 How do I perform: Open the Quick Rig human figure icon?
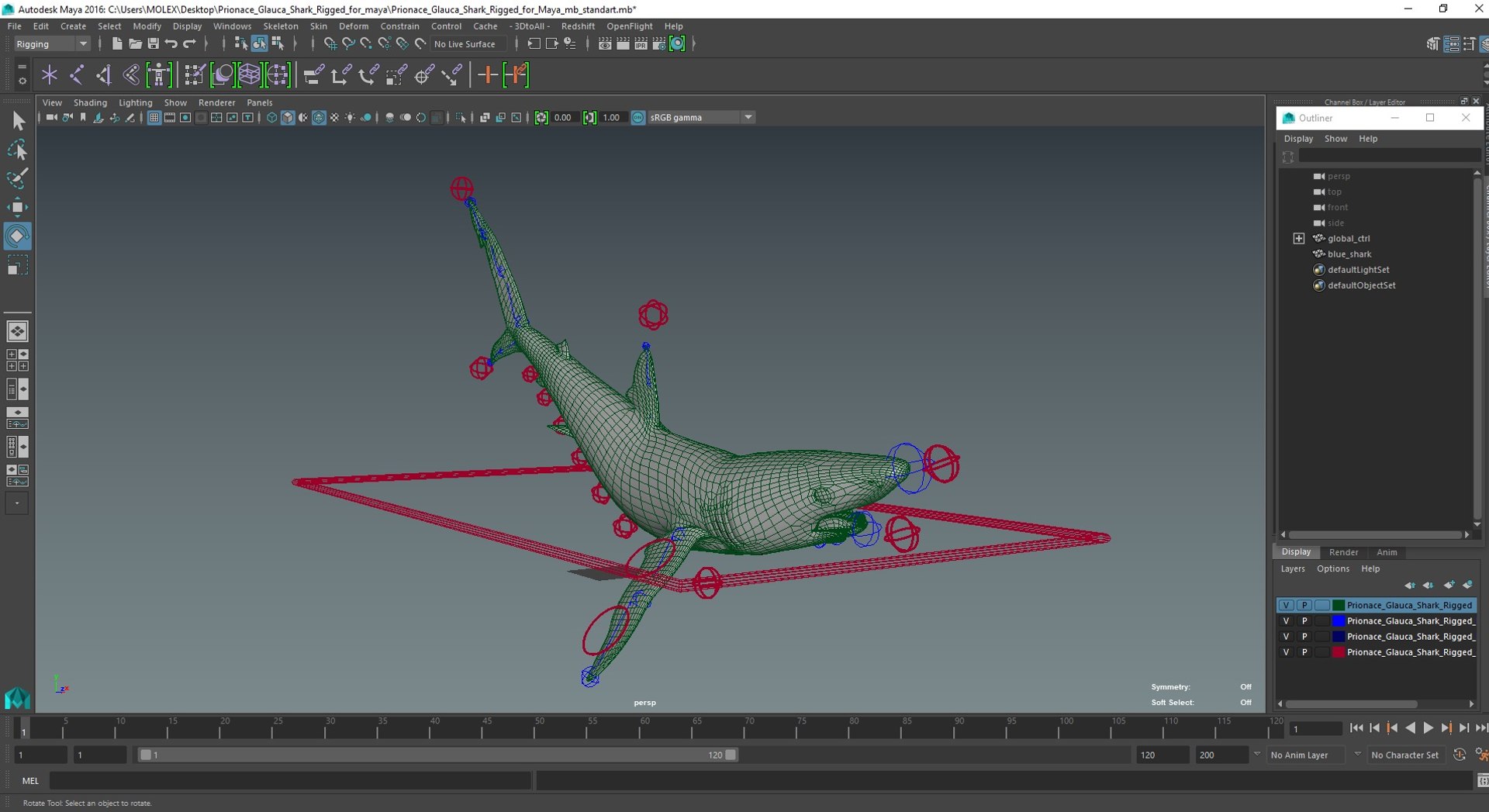tap(159, 75)
